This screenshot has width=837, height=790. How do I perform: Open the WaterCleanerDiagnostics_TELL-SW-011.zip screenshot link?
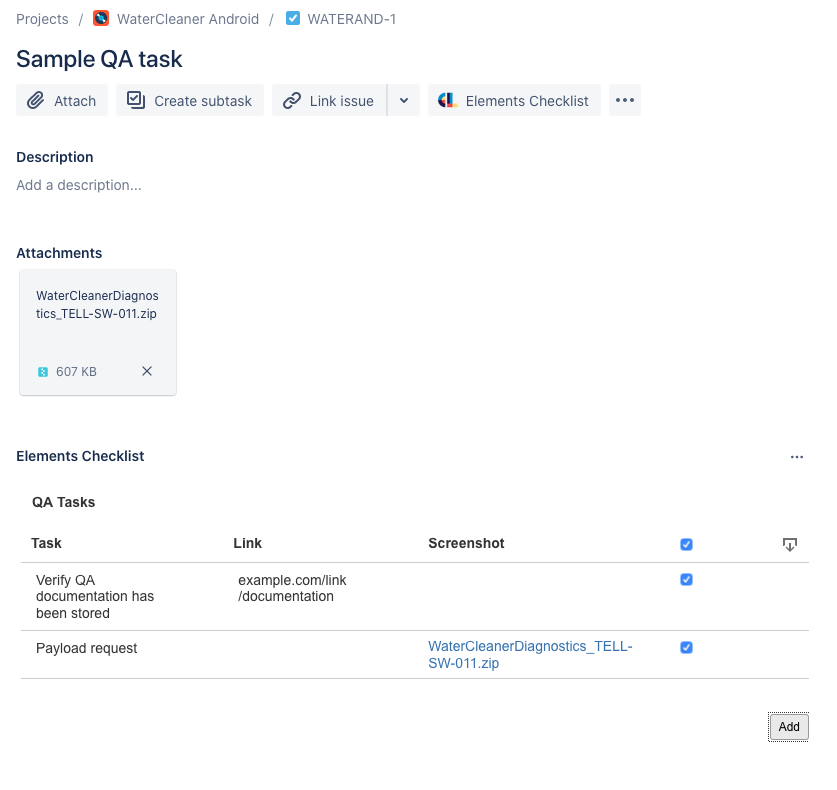tap(530, 654)
